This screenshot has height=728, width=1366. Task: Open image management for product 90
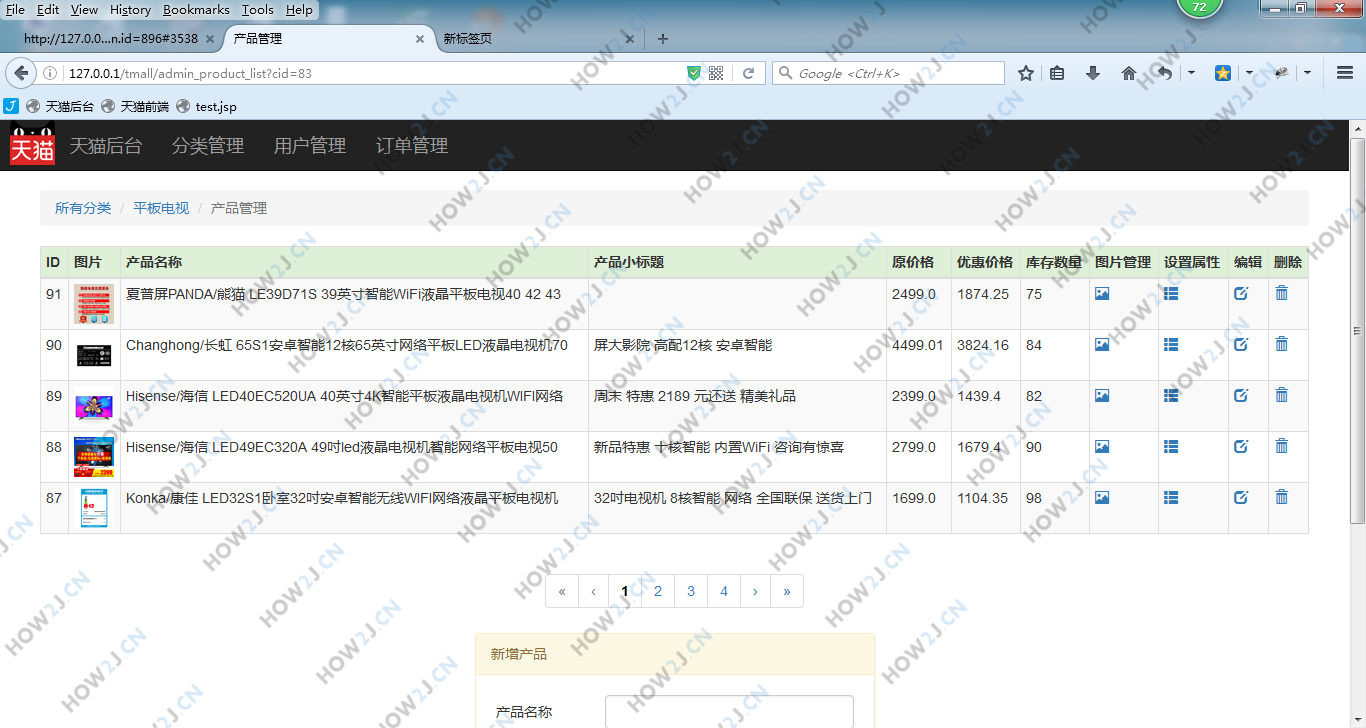tap(1102, 345)
